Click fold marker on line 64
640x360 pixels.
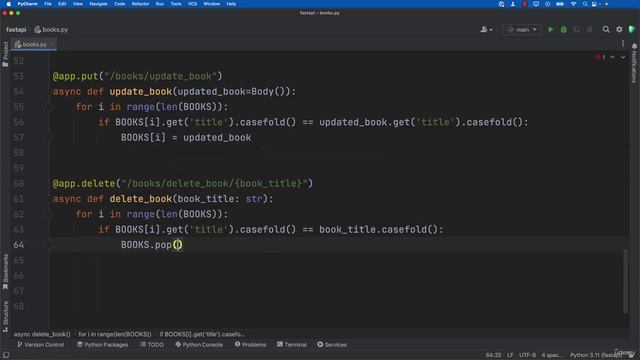(49, 245)
